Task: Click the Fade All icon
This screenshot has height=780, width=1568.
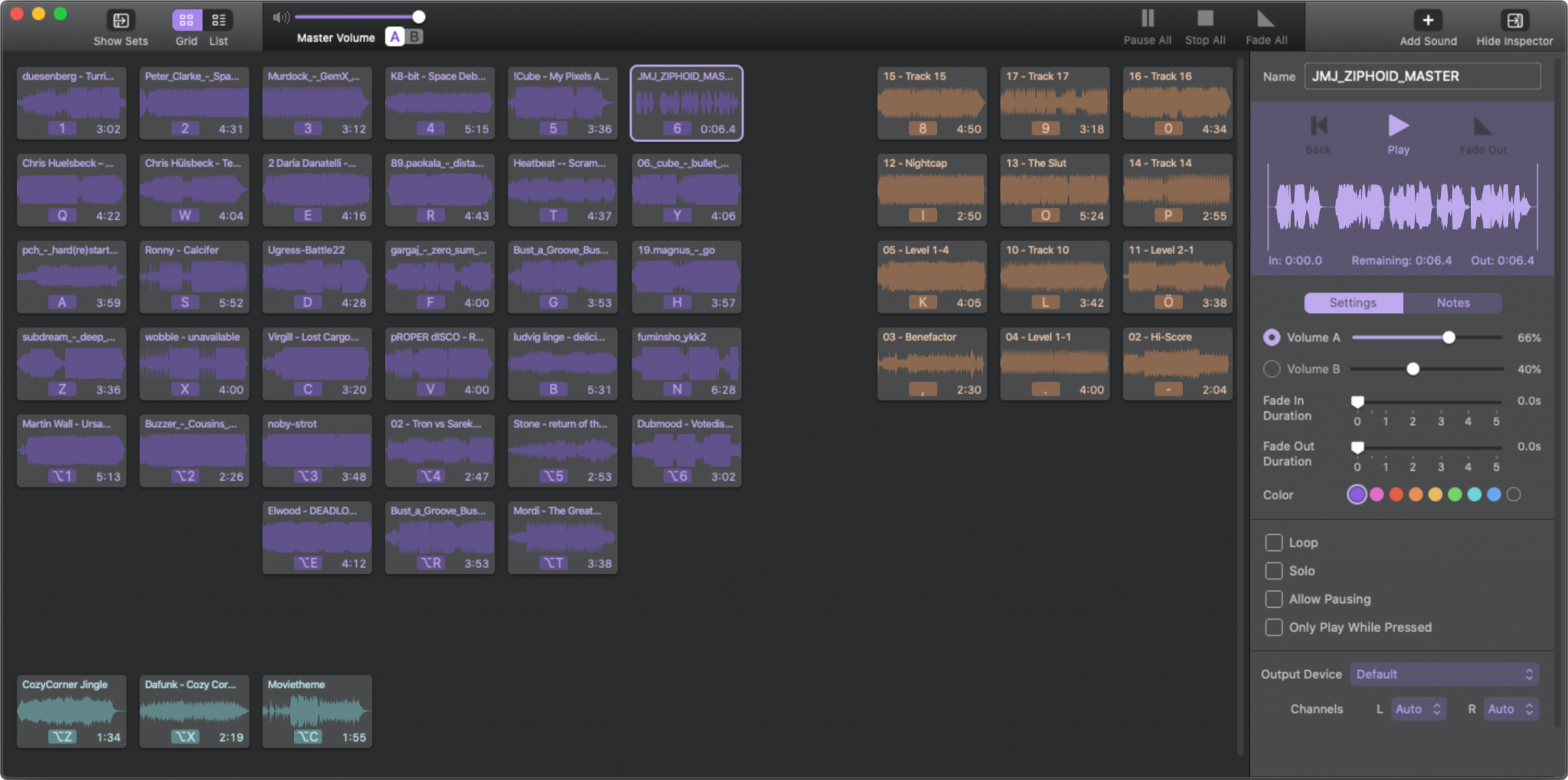Action: 1266,18
